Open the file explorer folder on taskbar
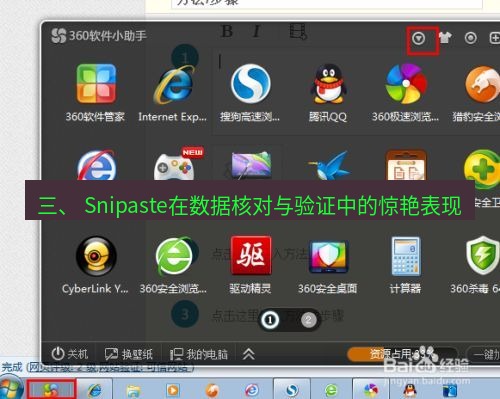Screen dimensions: 500x399 134,391
